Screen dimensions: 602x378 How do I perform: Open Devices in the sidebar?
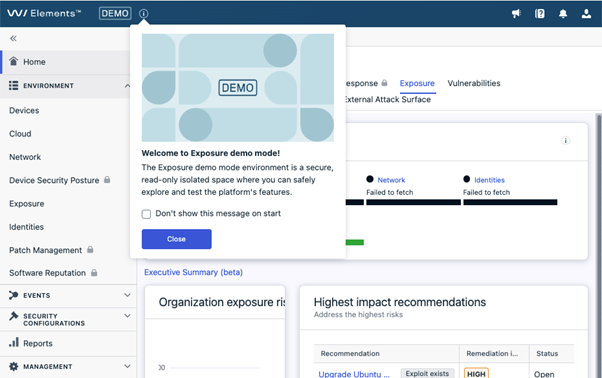(x=24, y=111)
